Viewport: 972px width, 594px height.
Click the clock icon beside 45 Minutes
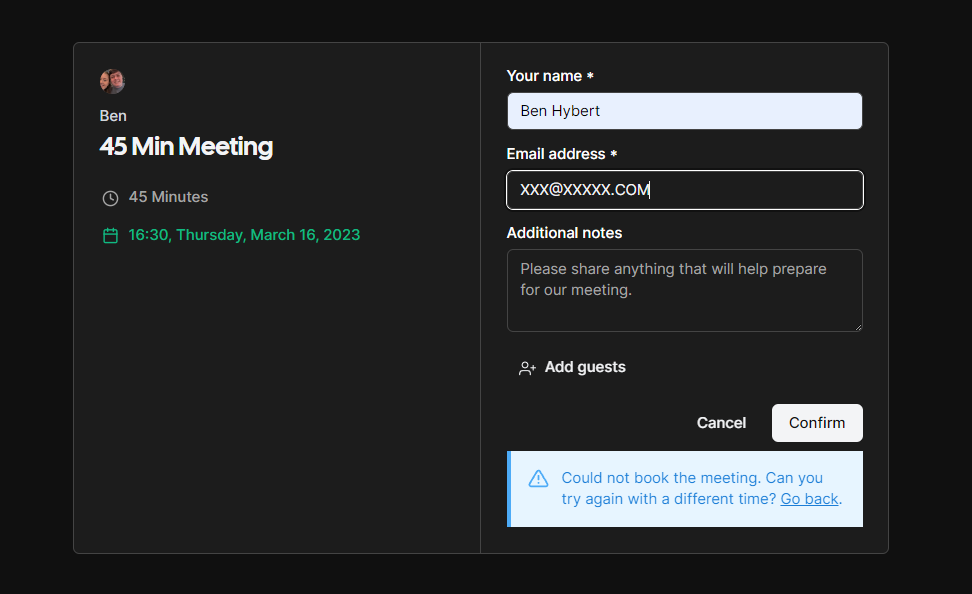click(110, 197)
